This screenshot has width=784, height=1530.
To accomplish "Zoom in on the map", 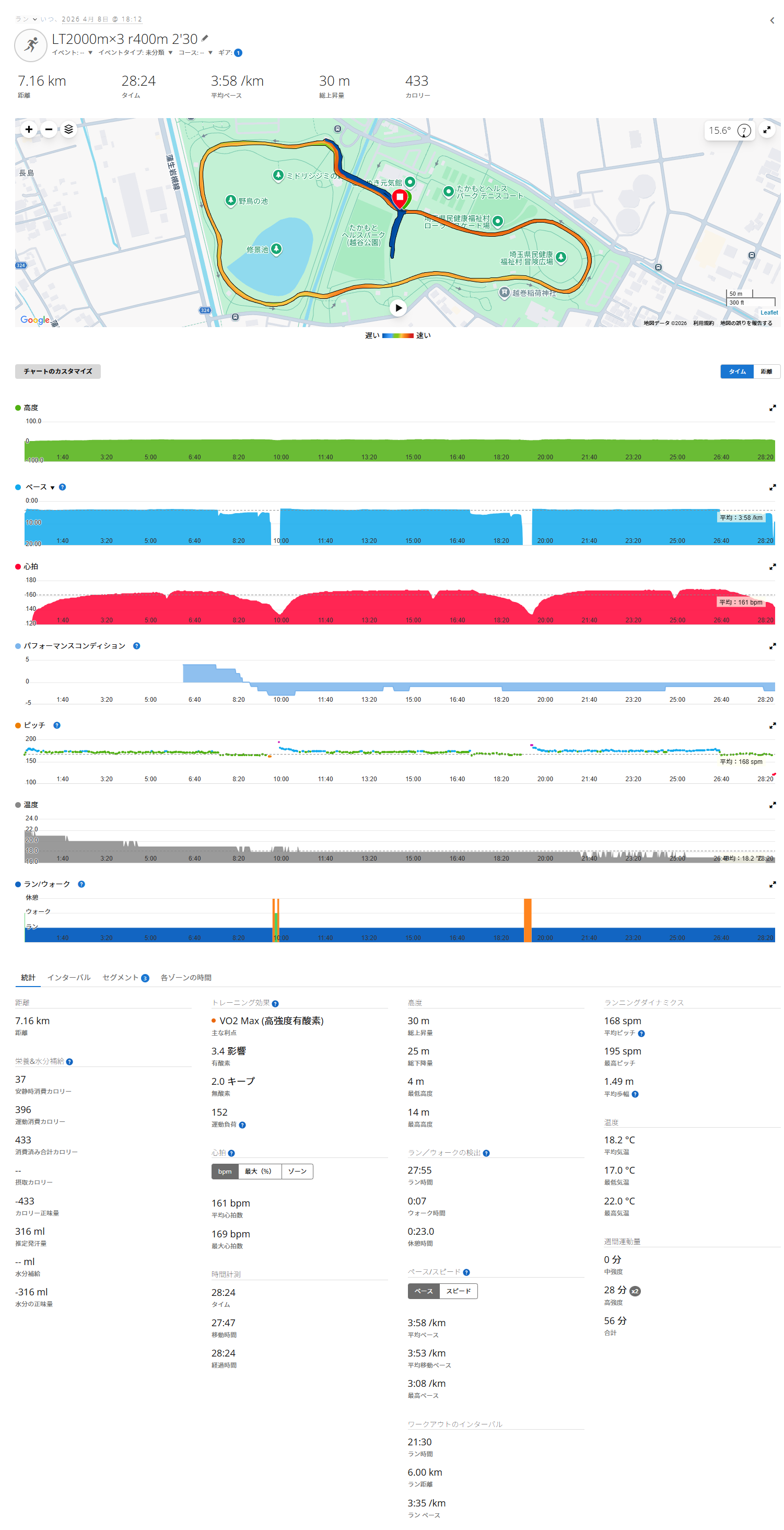I will [29, 130].
